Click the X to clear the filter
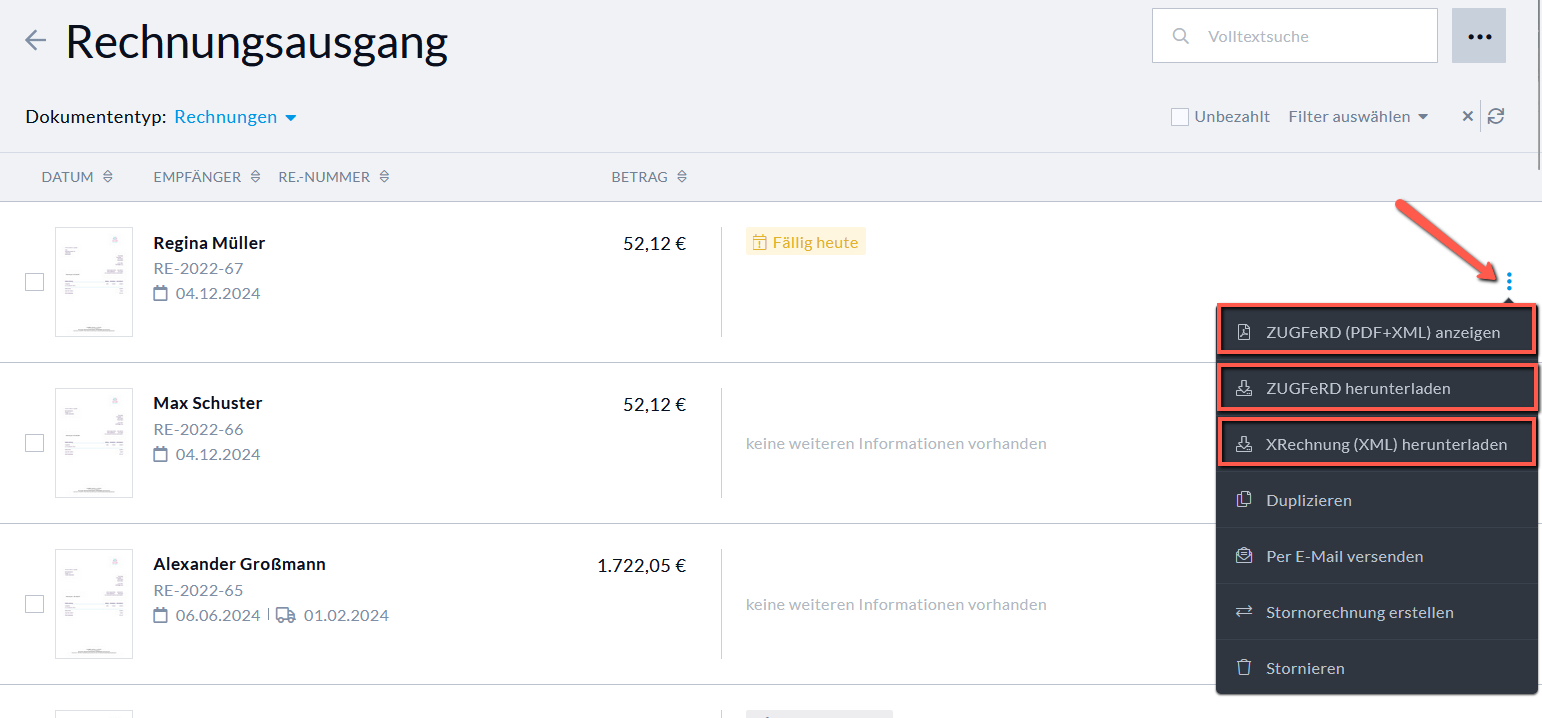Image resolution: width=1542 pixels, height=718 pixels. point(1467,115)
